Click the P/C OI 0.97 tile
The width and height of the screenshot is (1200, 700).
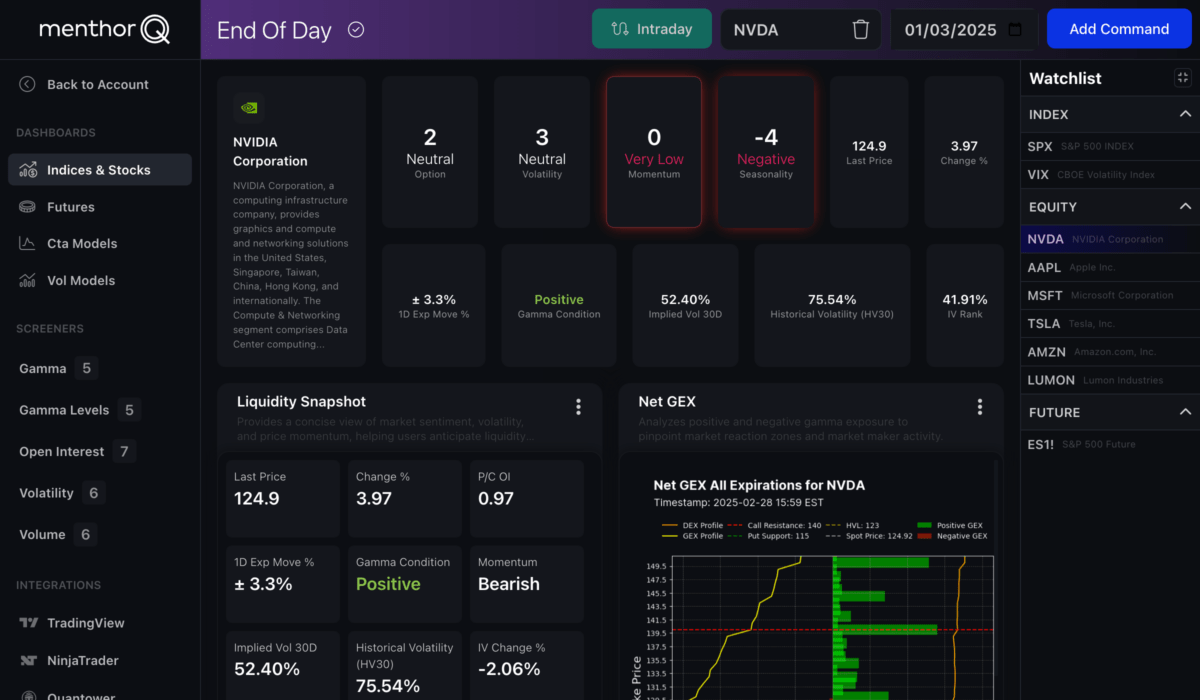[525, 499]
